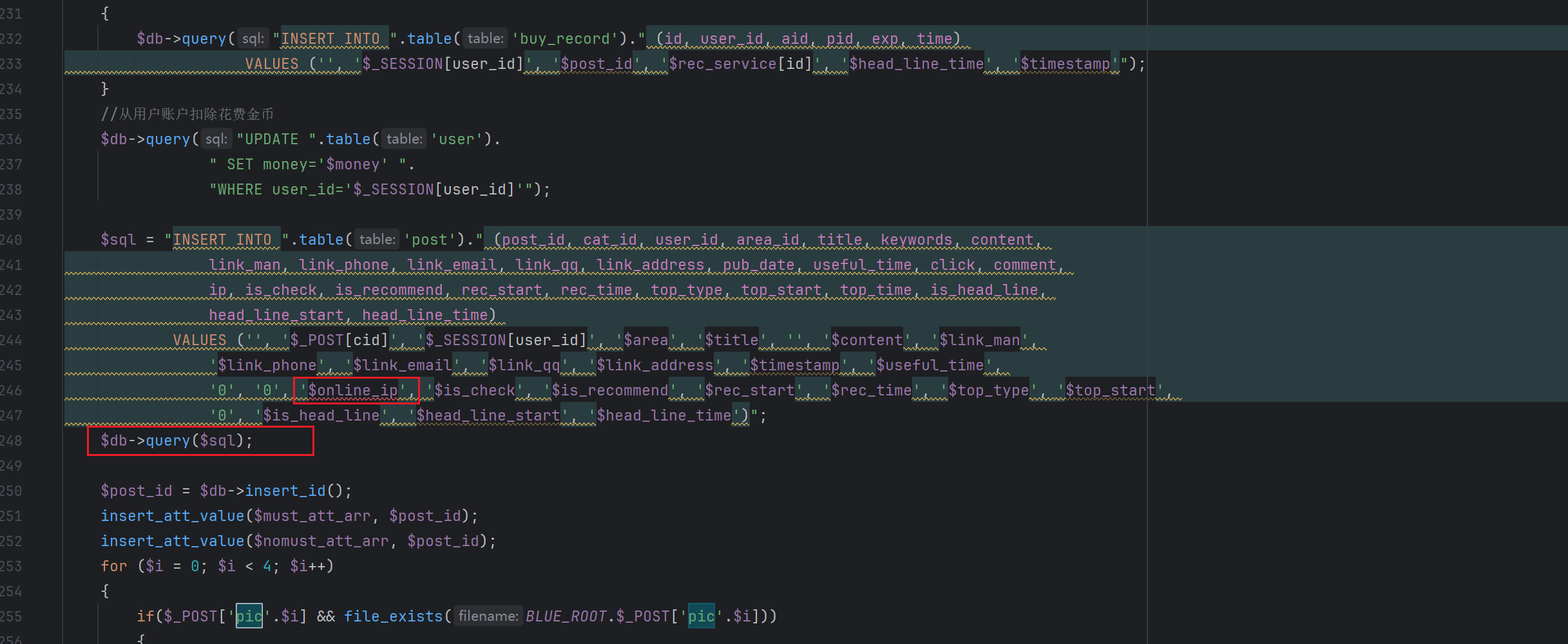Click the '$rec_time' variable in VALUES

click(x=872, y=390)
